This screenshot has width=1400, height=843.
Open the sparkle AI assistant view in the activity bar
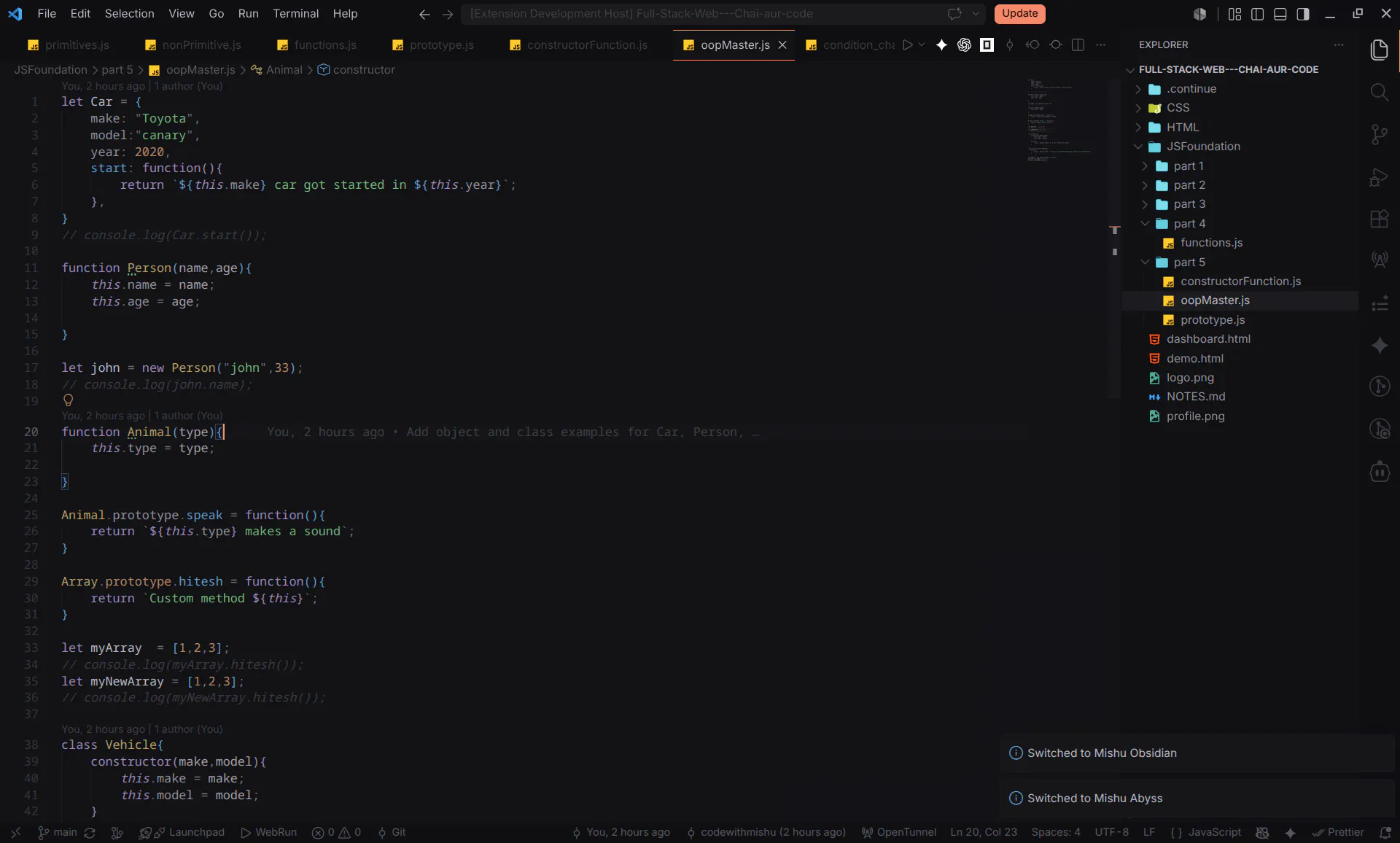pyautogui.click(x=1379, y=345)
